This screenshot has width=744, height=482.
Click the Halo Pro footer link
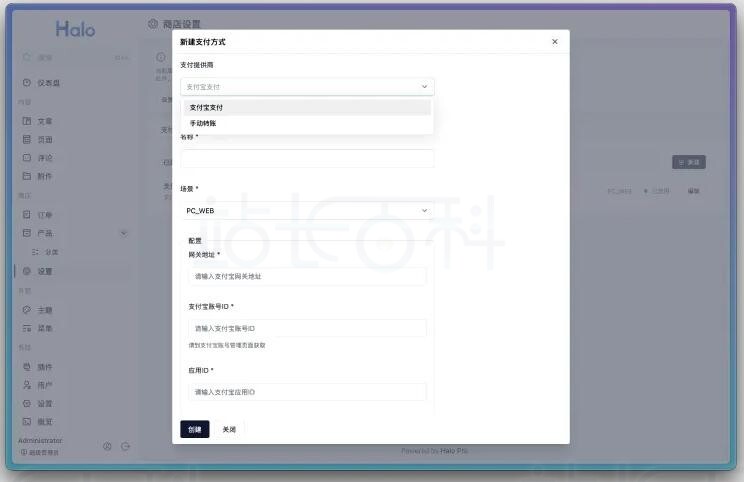tap(454, 451)
